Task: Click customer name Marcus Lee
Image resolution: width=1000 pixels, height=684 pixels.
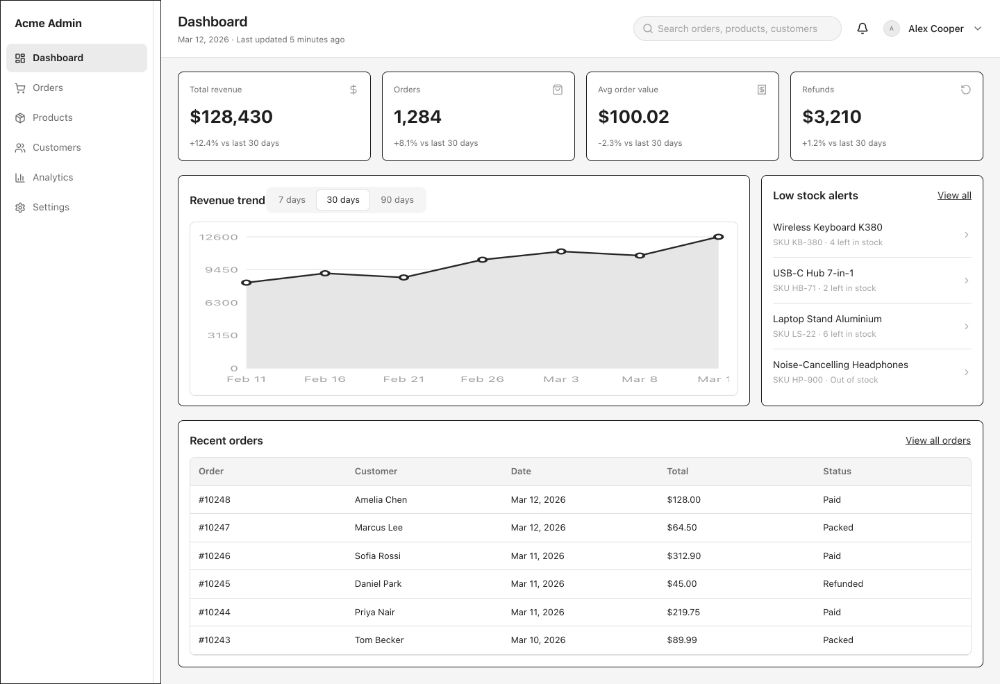Action: pos(378,528)
